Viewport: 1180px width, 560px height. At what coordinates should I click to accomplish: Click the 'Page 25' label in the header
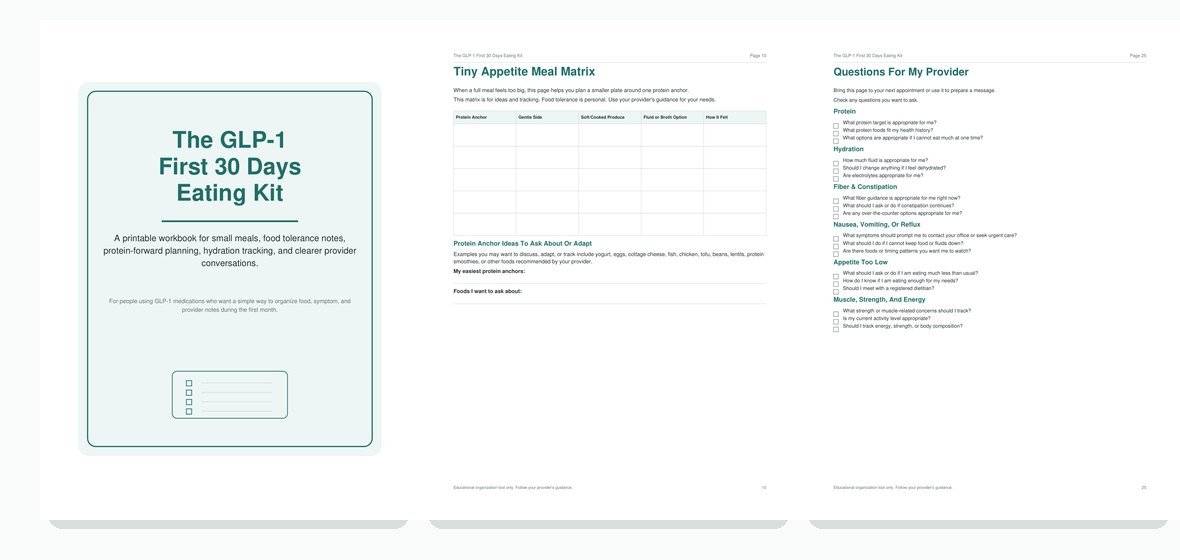(x=1138, y=56)
